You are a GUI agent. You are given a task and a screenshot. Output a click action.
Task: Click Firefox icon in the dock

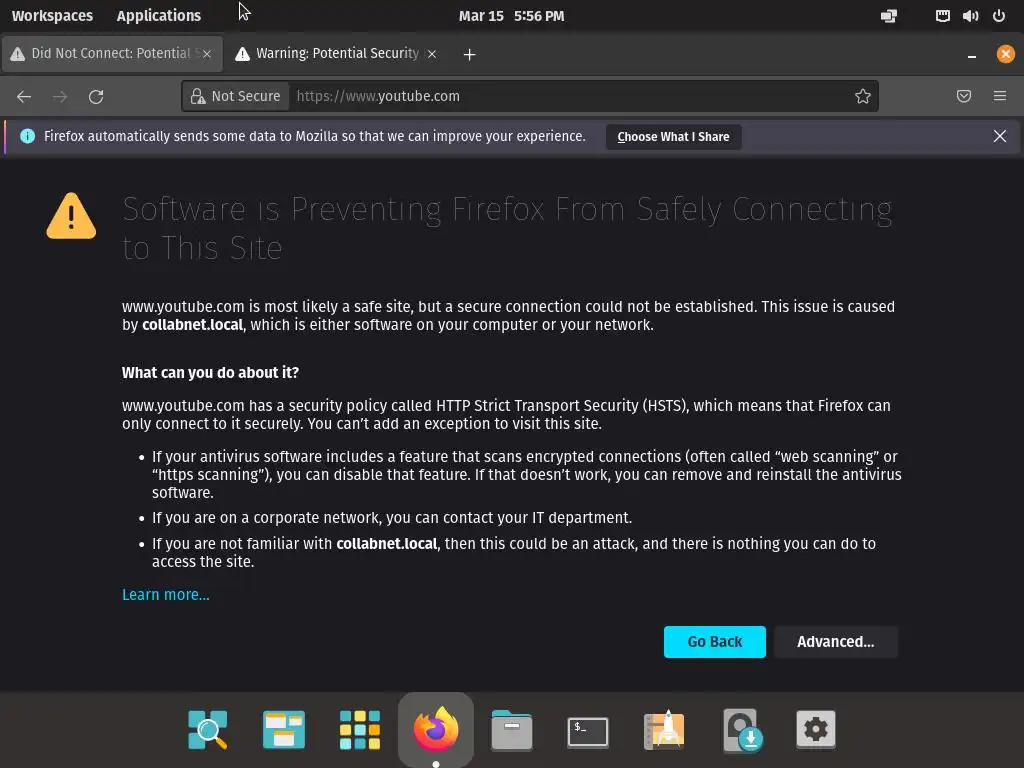click(436, 729)
